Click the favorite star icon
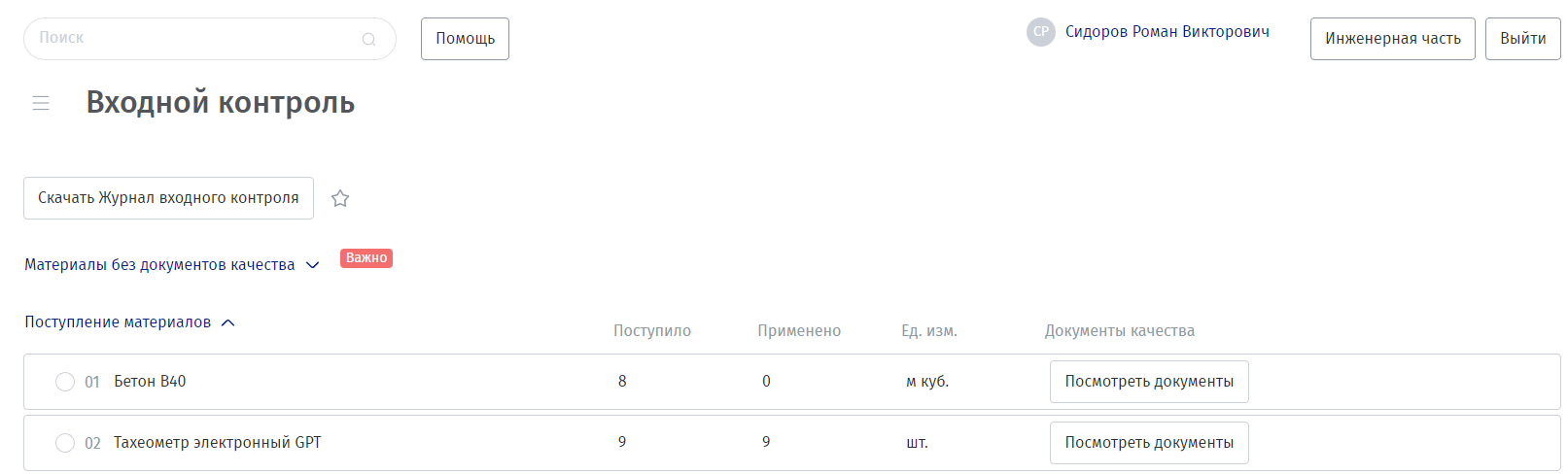The image size is (1568, 474). click(340, 198)
